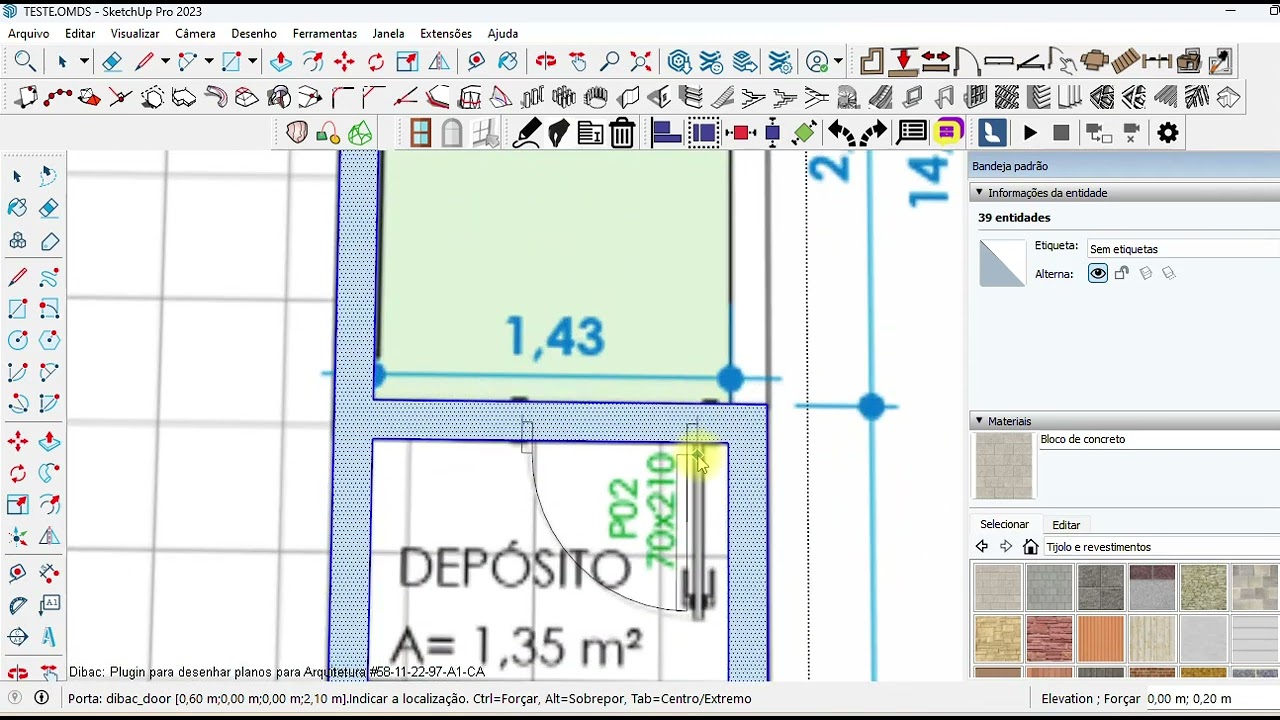This screenshot has height=720, width=1280.
Task: Open the line tool dropdown arrow in top toolbar
Action: coord(165,62)
